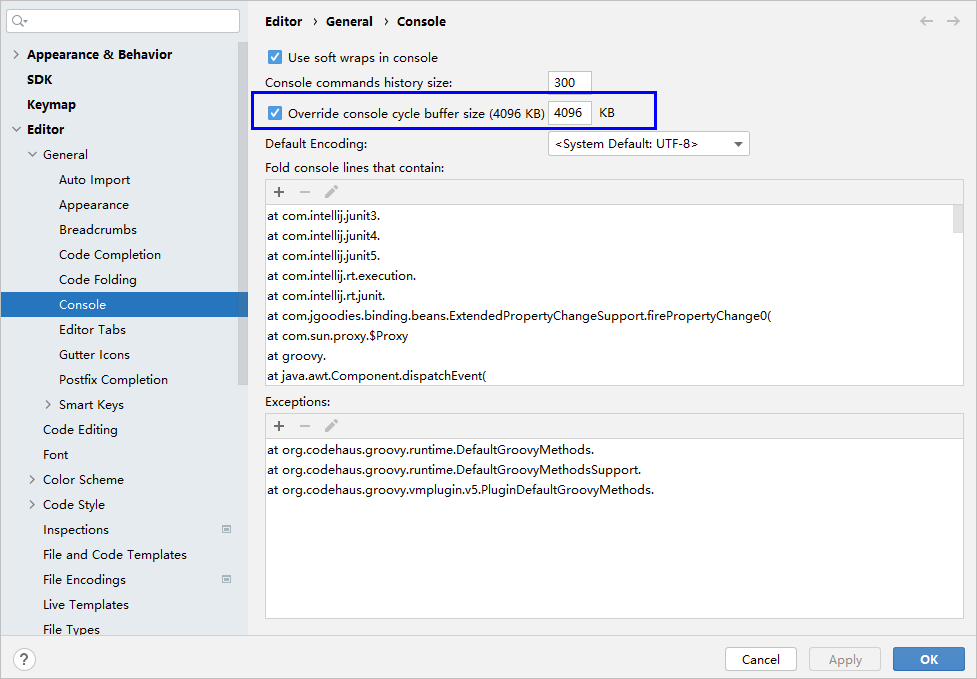Open the Default Encoding dropdown
The height and width of the screenshot is (679, 977).
pyautogui.click(x=648, y=144)
